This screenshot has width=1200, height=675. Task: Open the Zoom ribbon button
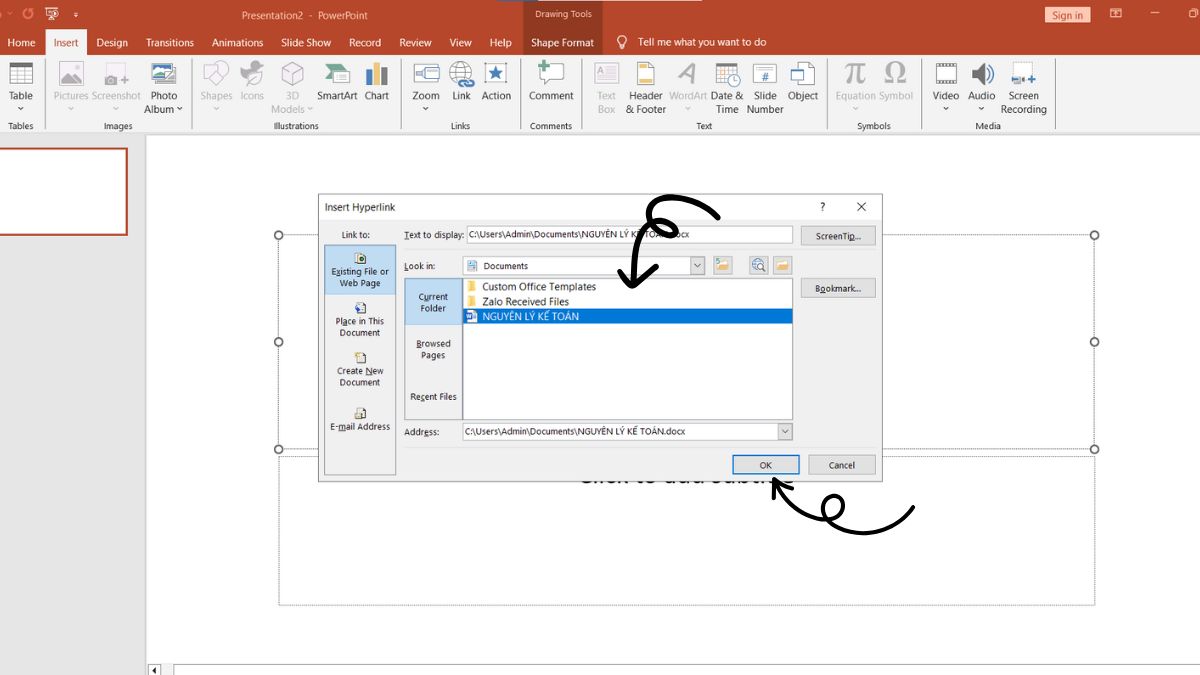click(x=426, y=88)
